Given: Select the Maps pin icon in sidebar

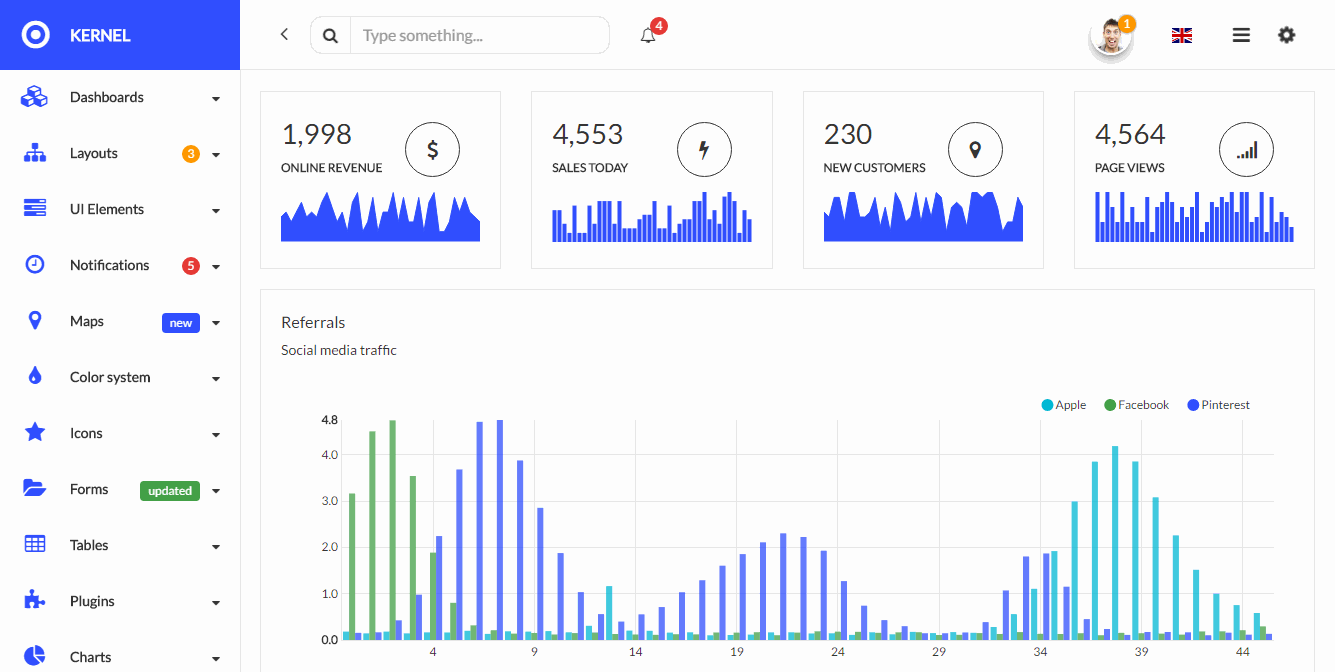Looking at the screenshot, I should 33,320.
